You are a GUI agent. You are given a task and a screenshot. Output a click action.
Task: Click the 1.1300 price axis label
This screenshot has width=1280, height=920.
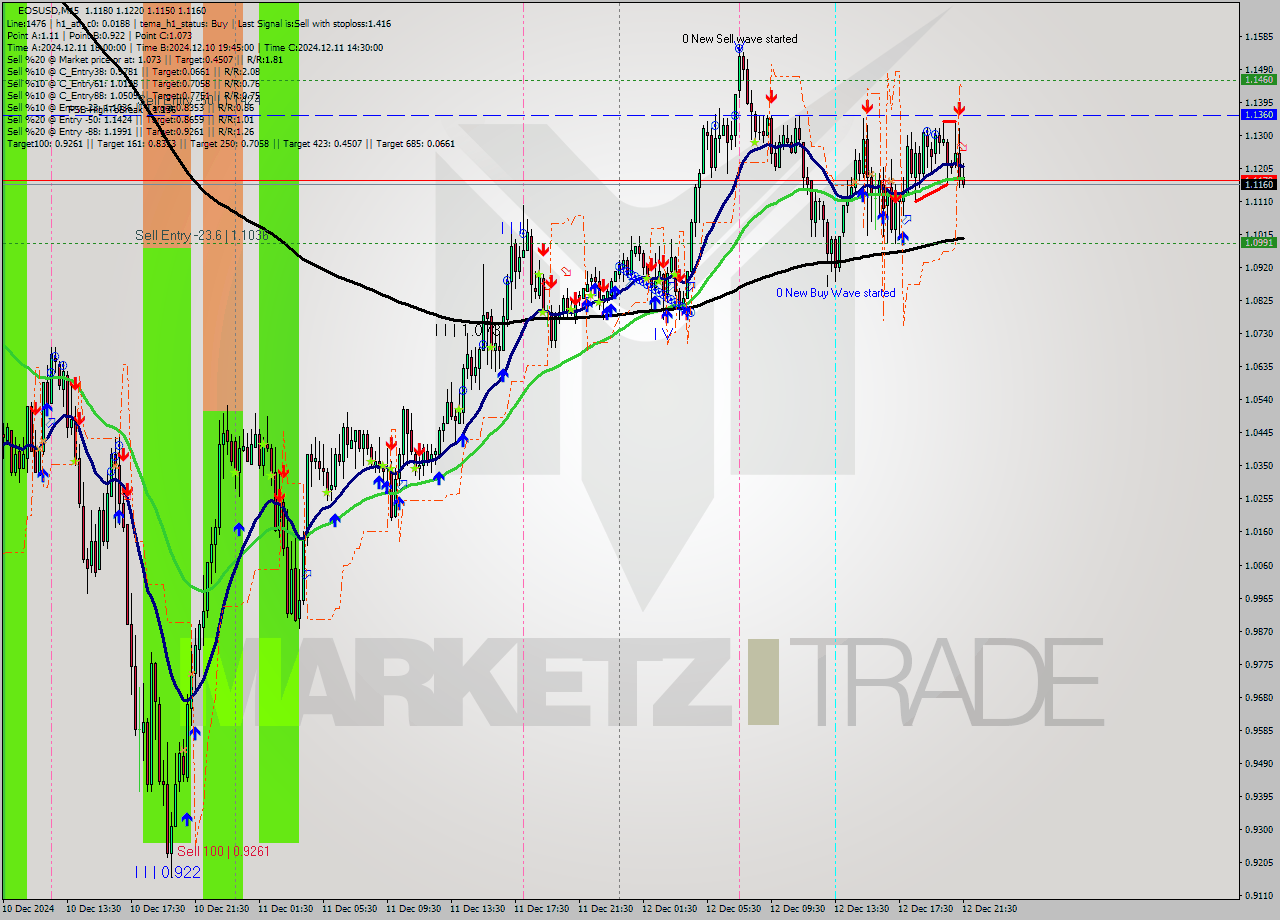[x=1258, y=136]
